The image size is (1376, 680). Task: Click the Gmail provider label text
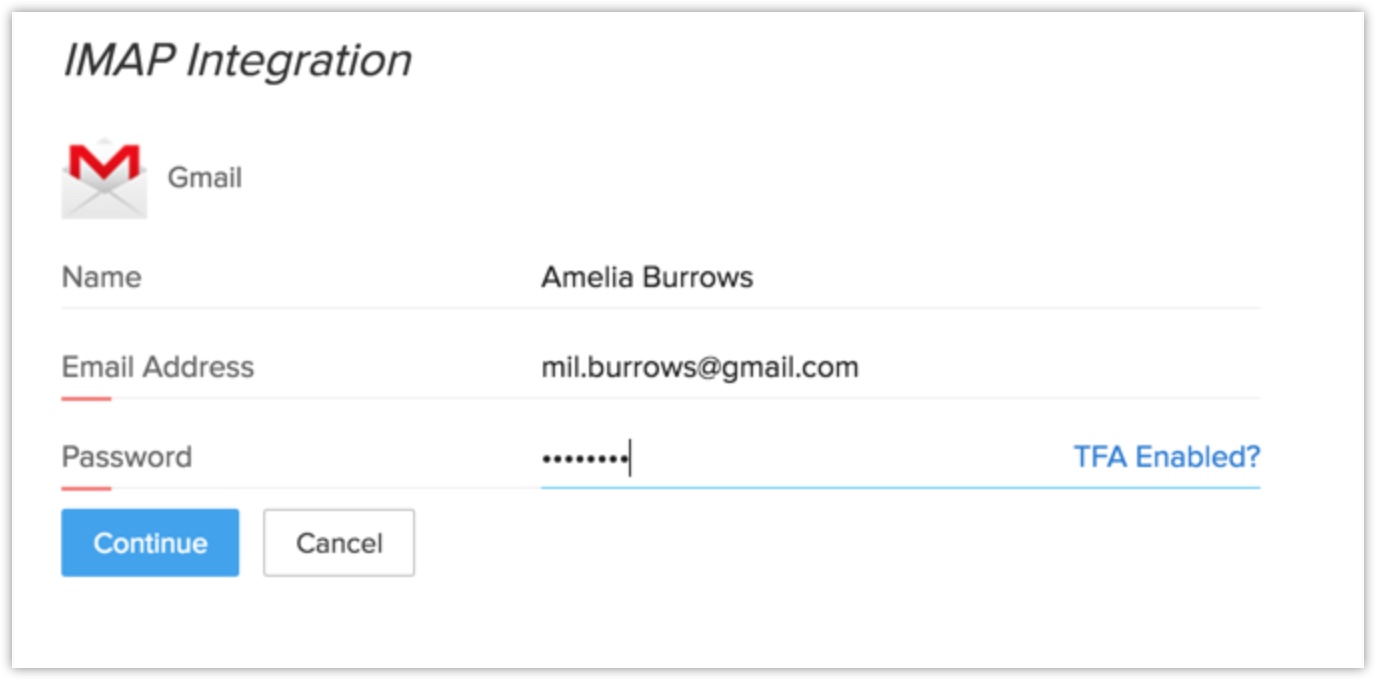204,178
